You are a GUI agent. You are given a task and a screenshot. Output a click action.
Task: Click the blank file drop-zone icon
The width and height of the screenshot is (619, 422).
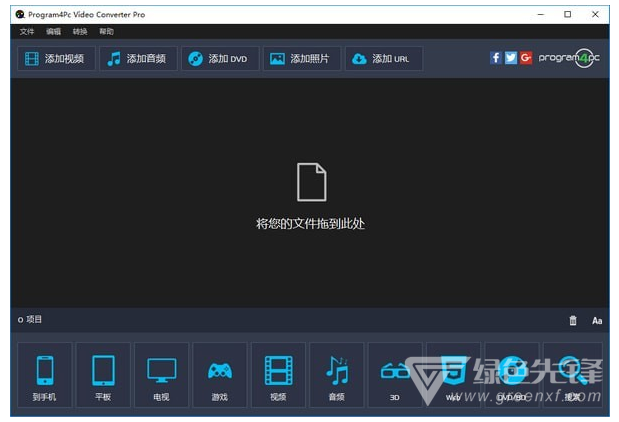(x=311, y=182)
